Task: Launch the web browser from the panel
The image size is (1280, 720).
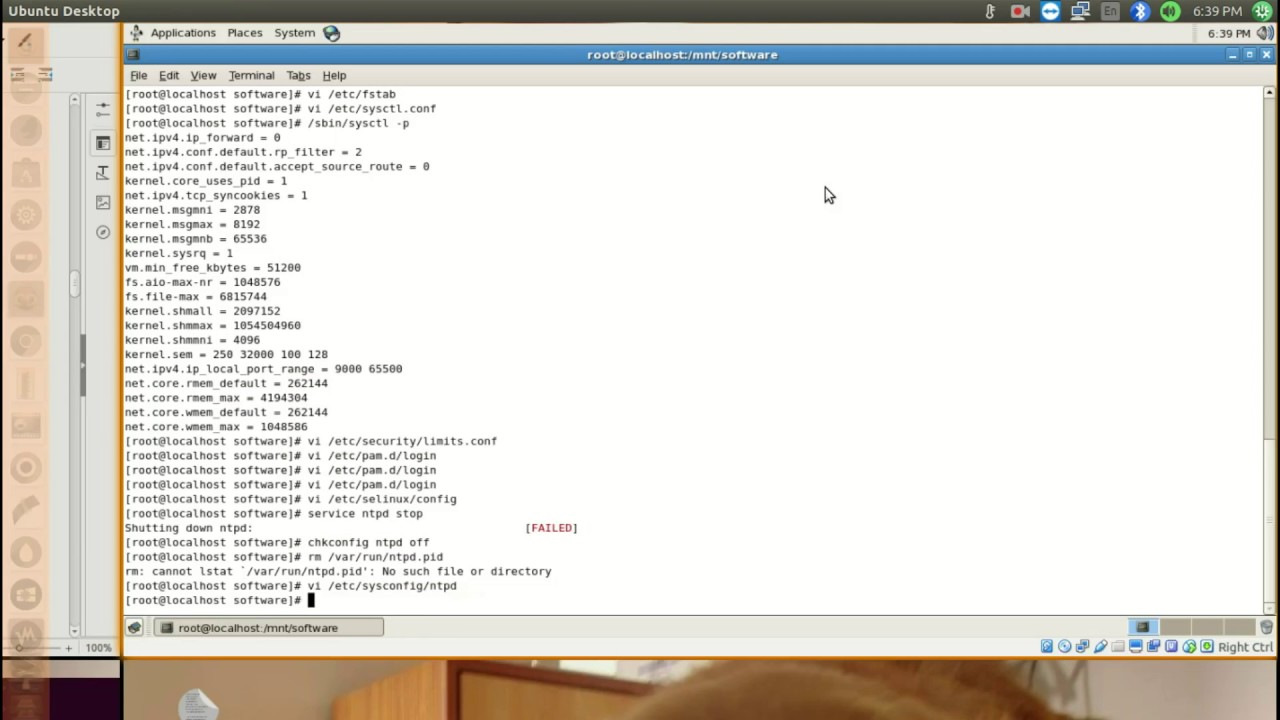Action: coord(331,33)
